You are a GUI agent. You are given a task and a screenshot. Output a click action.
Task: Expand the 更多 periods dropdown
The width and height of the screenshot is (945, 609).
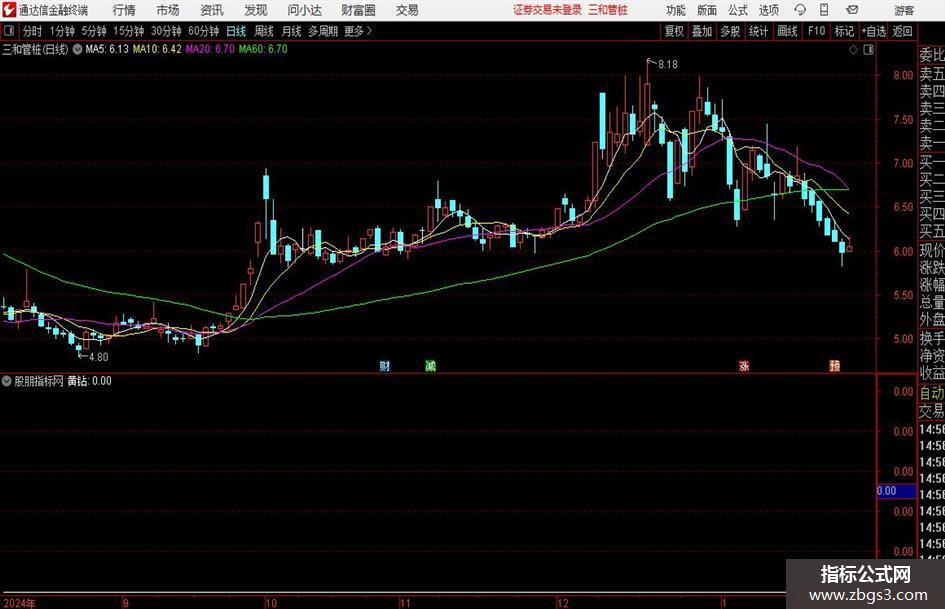pyautogui.click(x=358, y=31)
